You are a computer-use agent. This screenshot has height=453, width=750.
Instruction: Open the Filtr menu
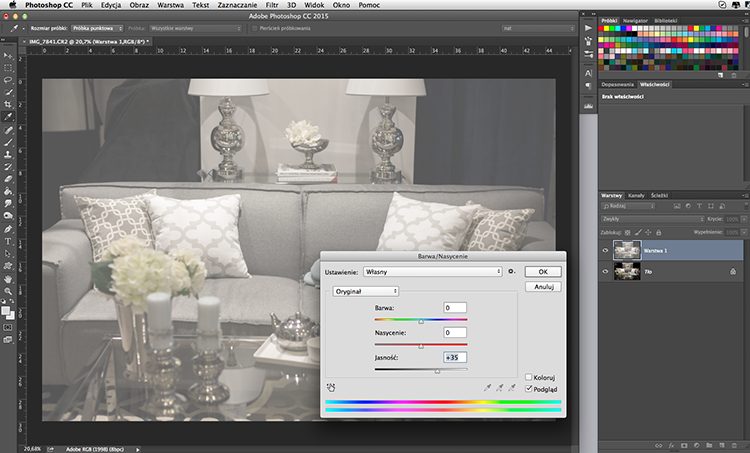(272, 5)
